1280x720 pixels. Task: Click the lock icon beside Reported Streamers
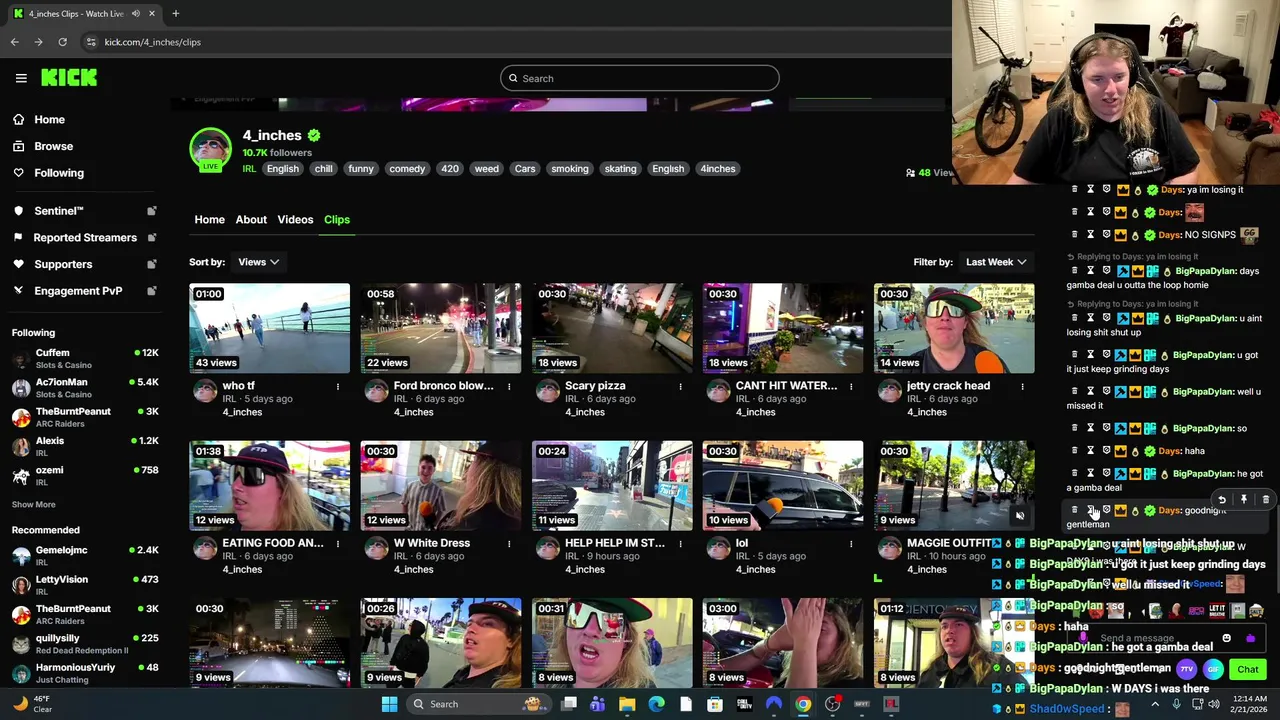152,238
